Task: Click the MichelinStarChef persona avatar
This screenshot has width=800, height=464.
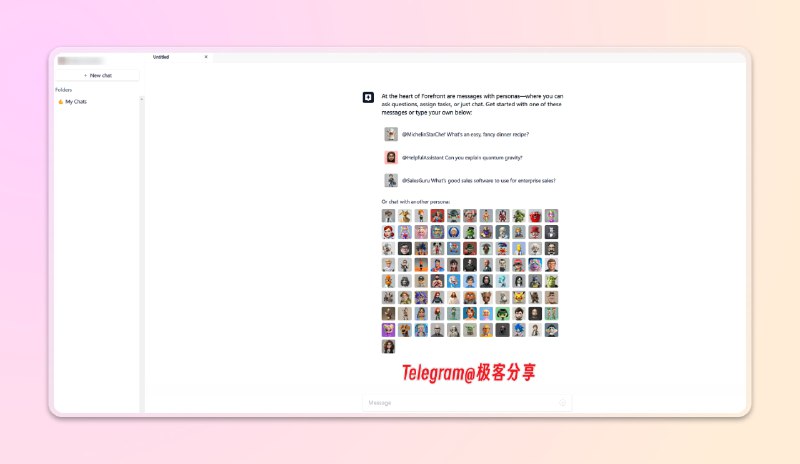Action: (x=391, y=134)
